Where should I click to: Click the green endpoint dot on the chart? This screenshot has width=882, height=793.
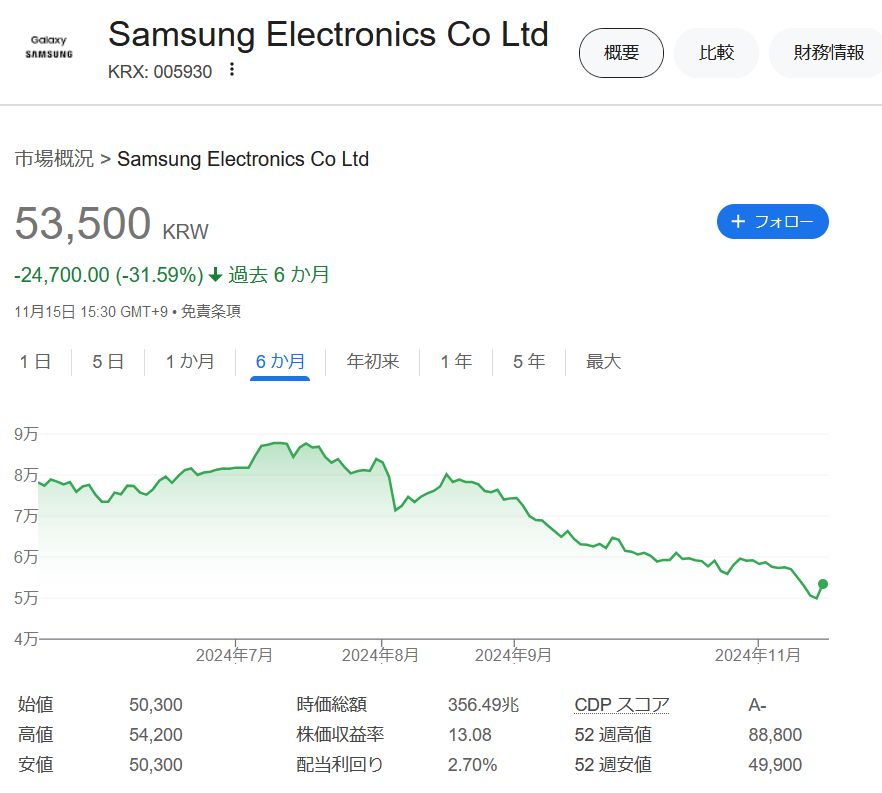[823, 584]
